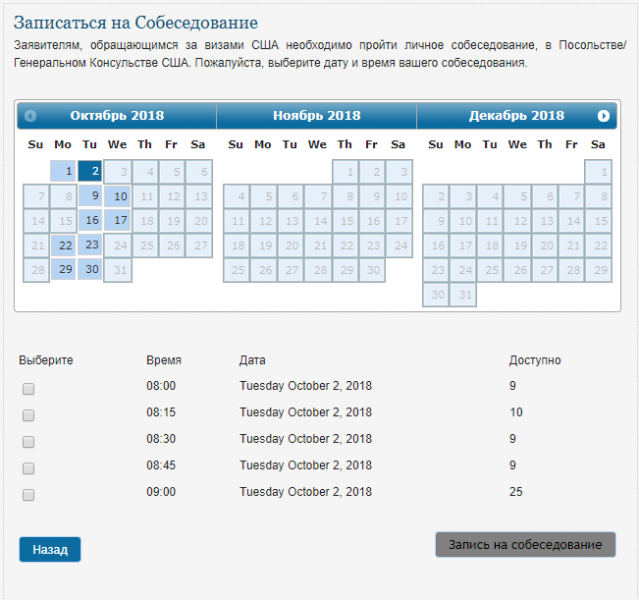Click October 30 in the calendar
639x600 pixels.
[x=90, y=269]
